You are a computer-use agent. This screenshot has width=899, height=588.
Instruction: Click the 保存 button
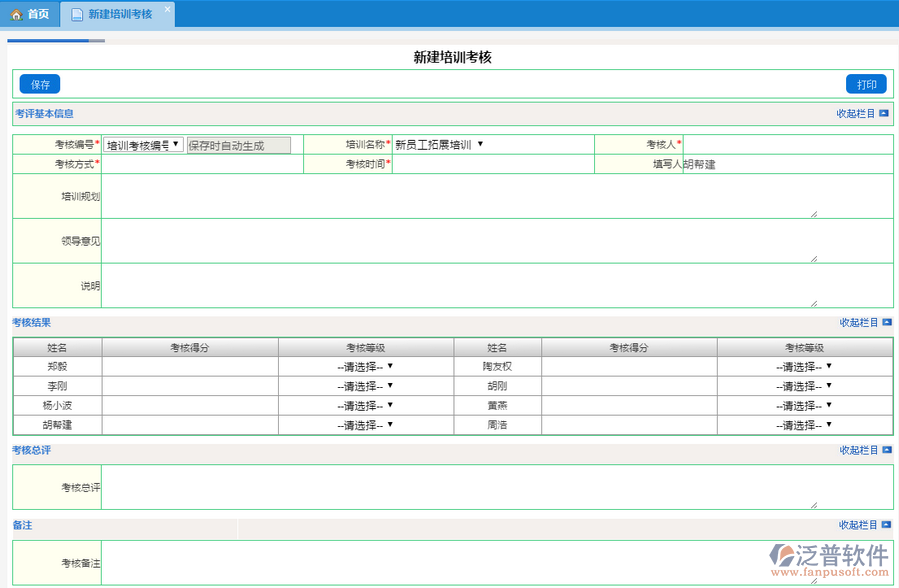click(40, 85)
